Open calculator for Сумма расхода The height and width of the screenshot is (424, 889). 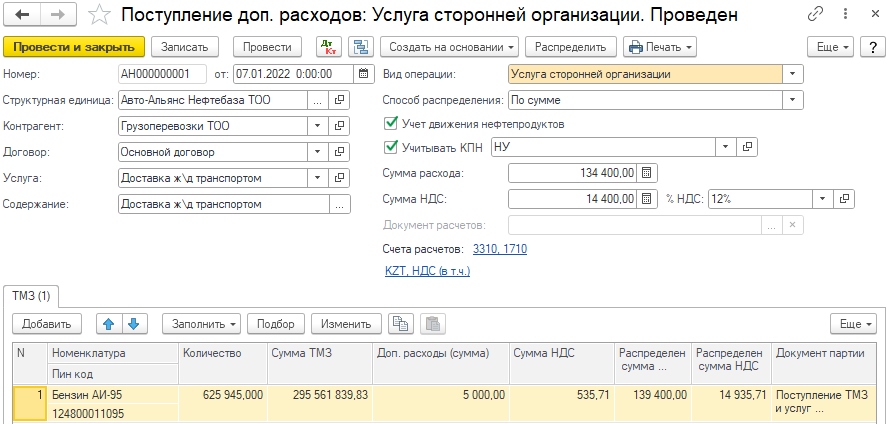647,173
